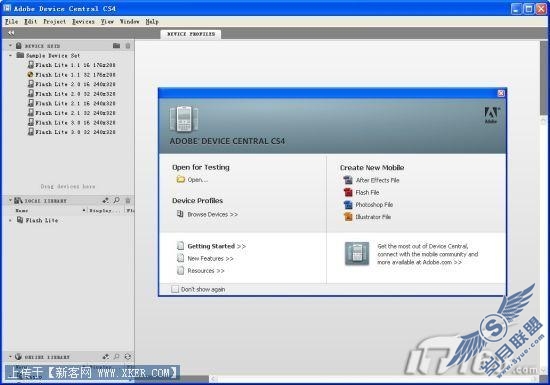The height and width of the screenshot is (385, 550).
Task: Click the New Features document icon
Action: pyautogui.click(x=180, y=258)
